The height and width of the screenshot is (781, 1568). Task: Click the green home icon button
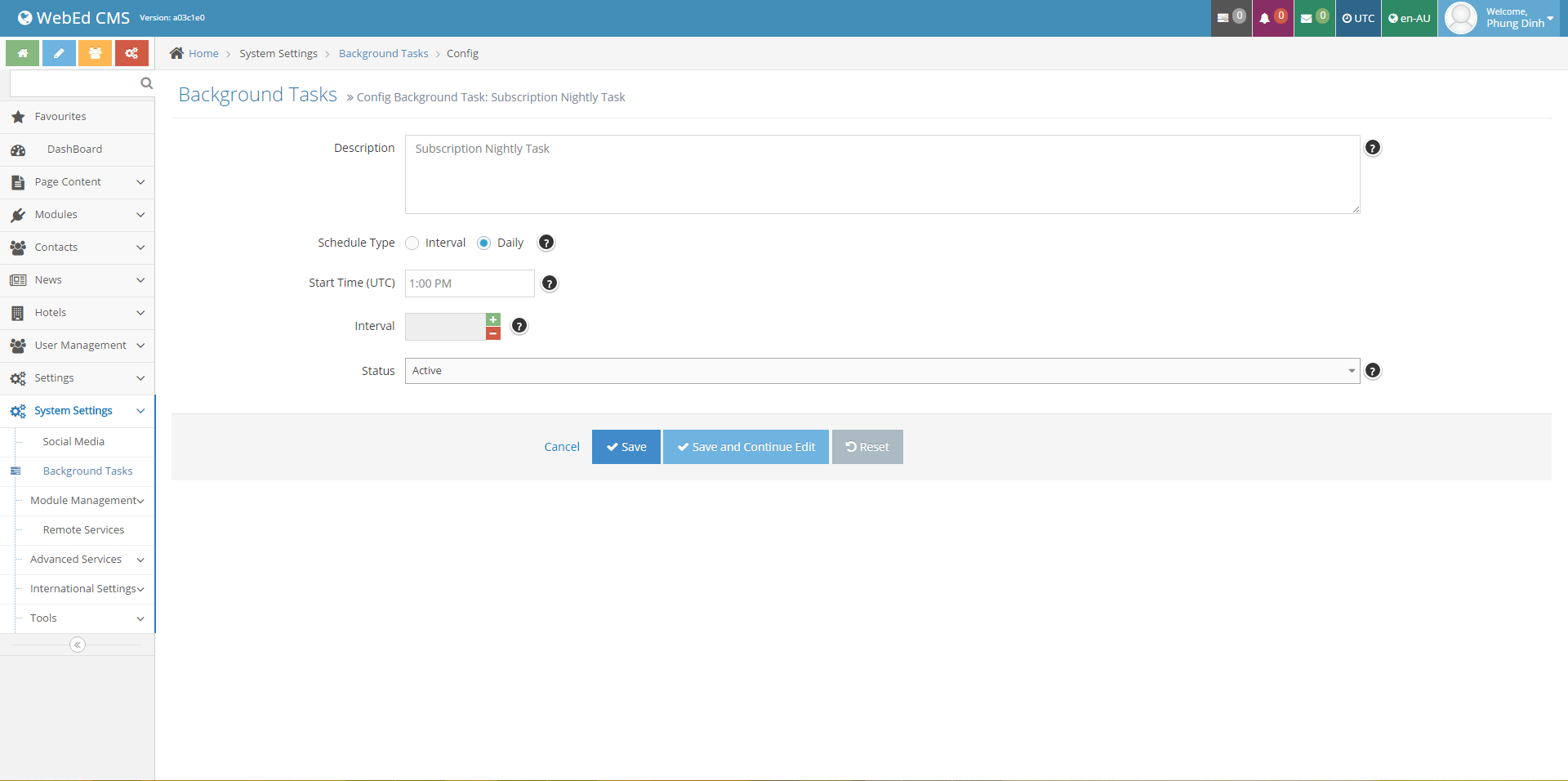click(x=23, y=53)
